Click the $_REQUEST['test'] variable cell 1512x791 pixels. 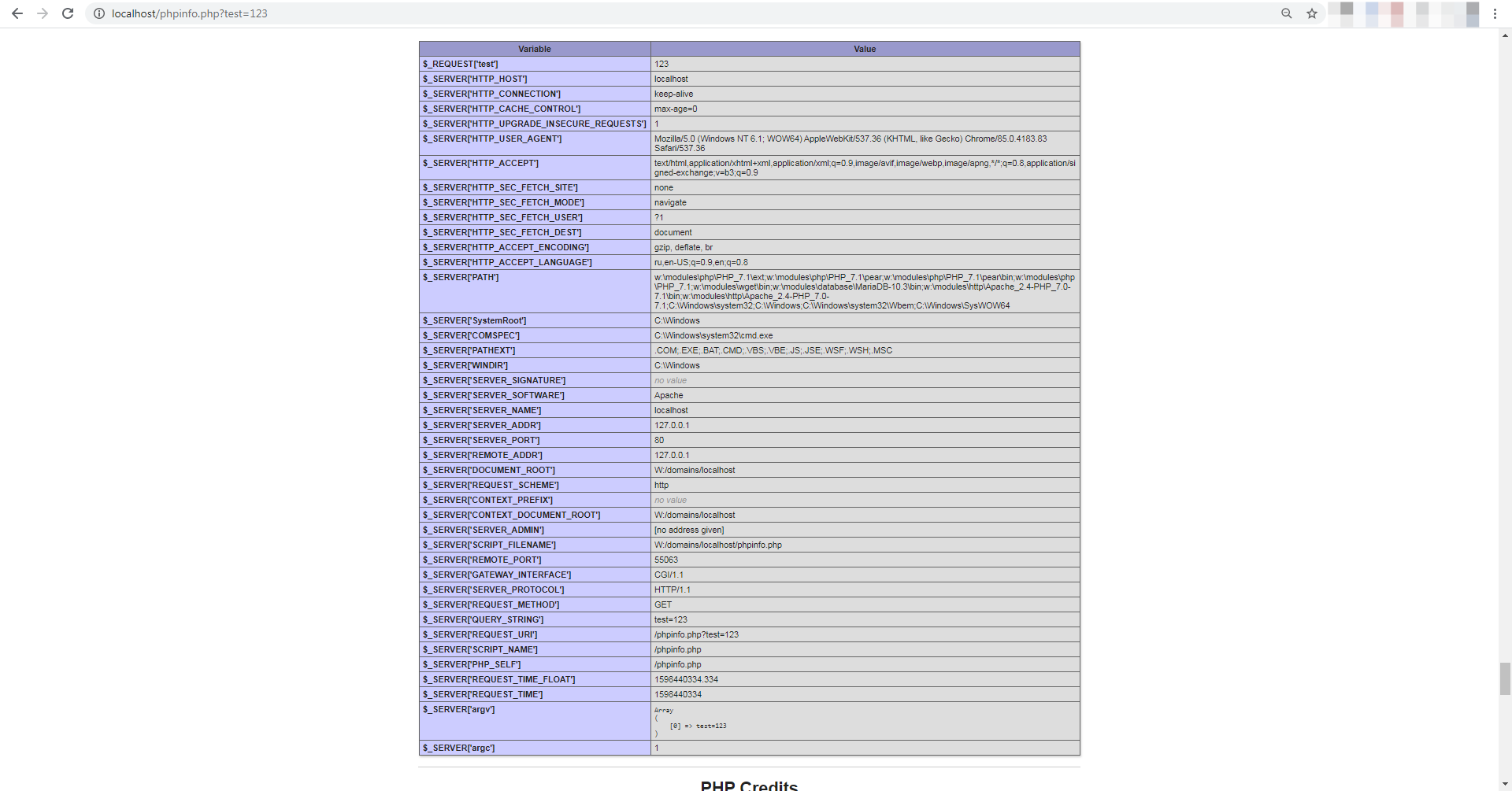[461, 64]
